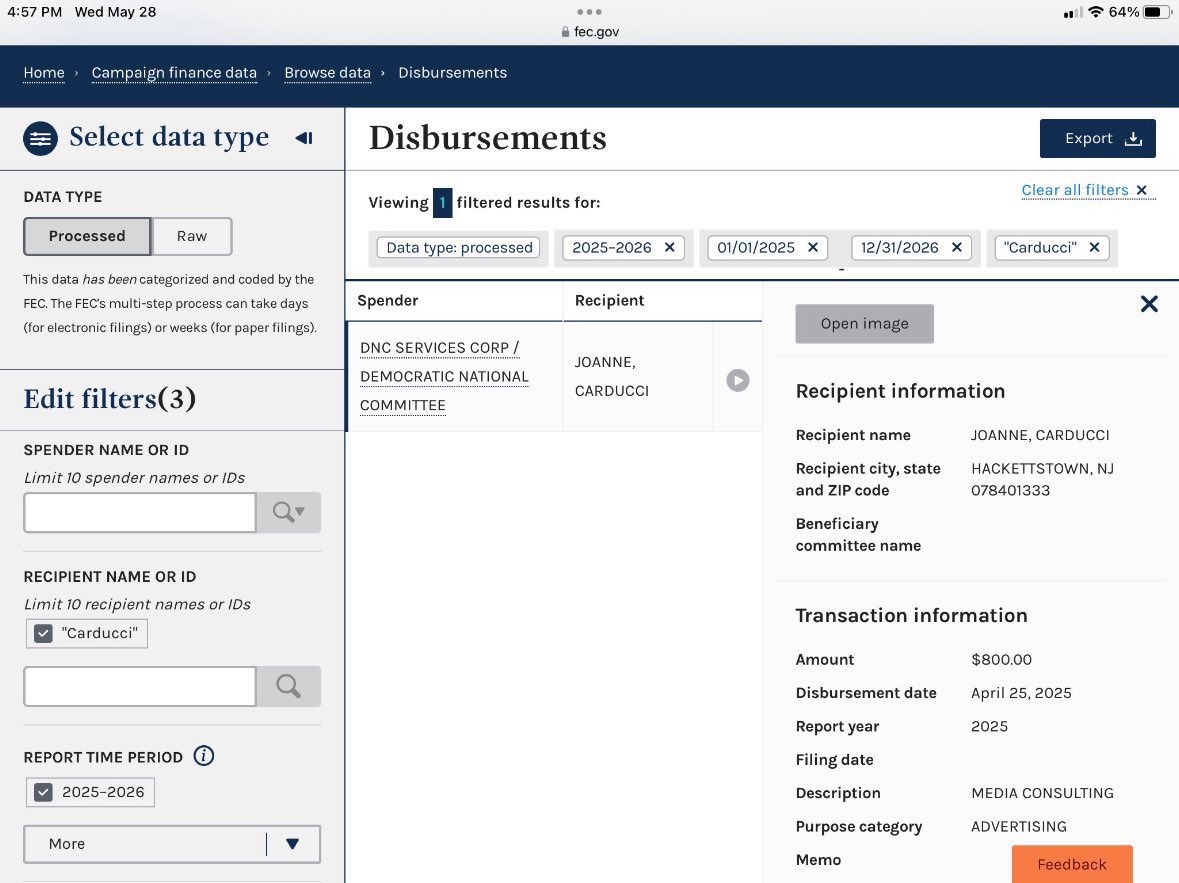Screen dimensions: 1179x883
Task: Remove the "Carducci" filter tag
Action: 1094,247
